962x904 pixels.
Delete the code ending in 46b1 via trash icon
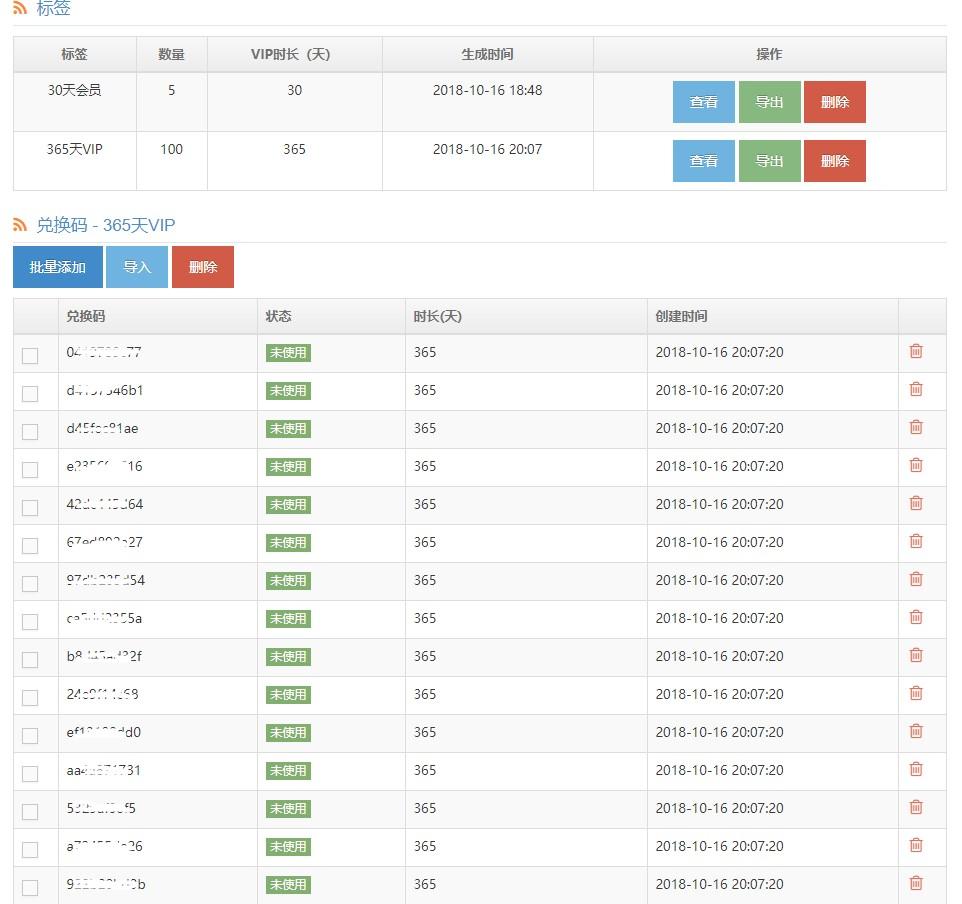[x=915, y=389]
